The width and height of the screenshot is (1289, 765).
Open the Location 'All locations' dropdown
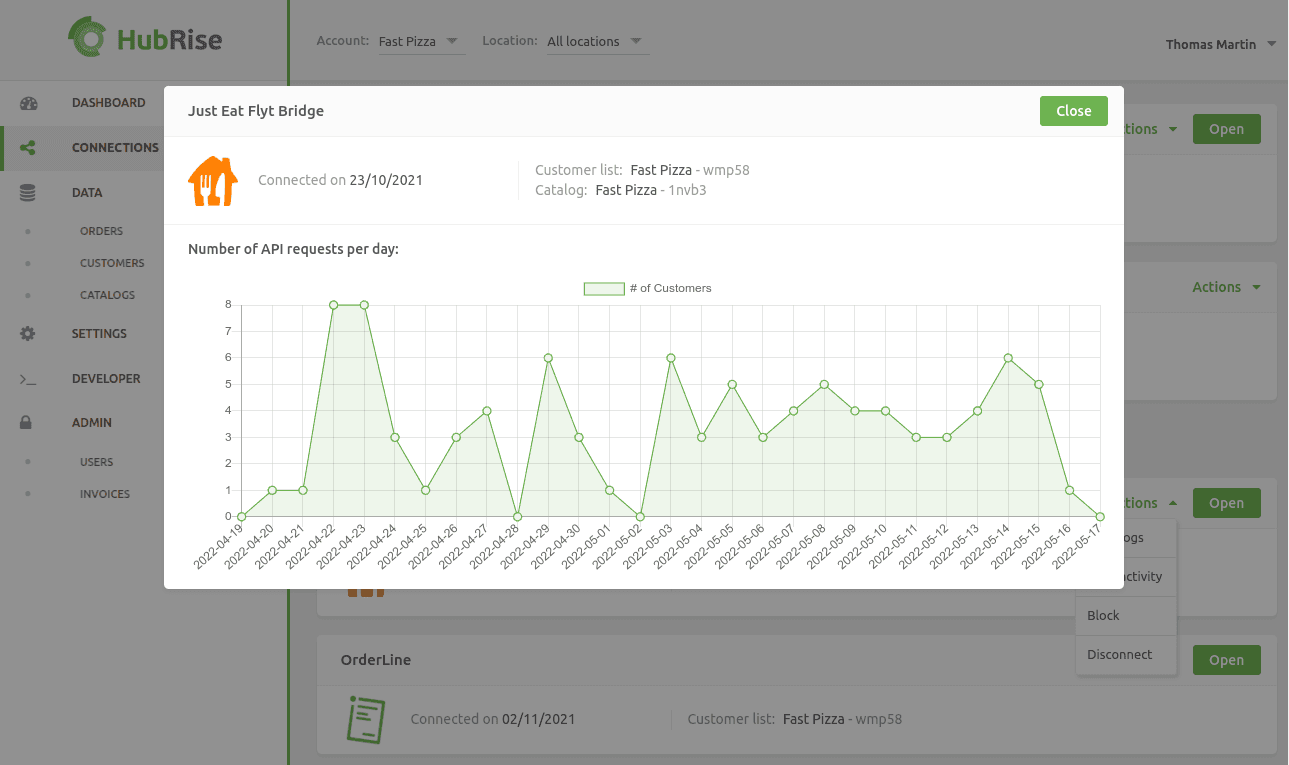[595, 41]
